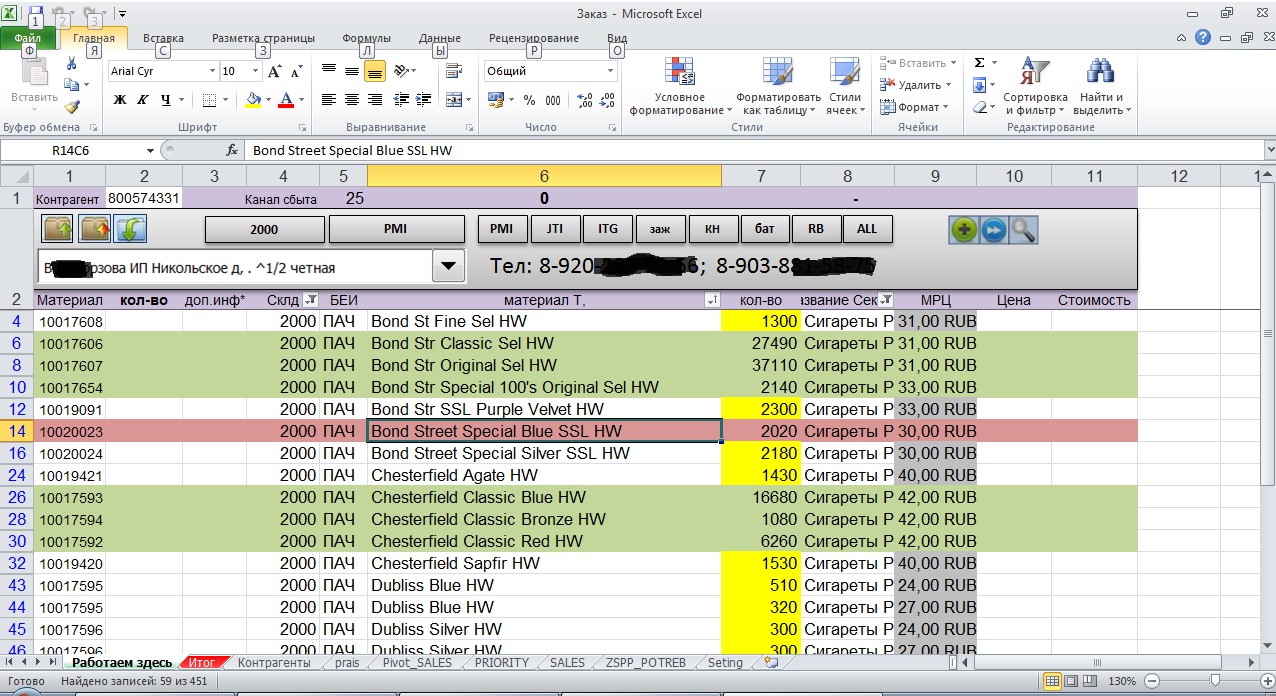This screenshot has height=696, width=1276.
Task: Click green plus button on sheet
Action: tap(964, 229)
